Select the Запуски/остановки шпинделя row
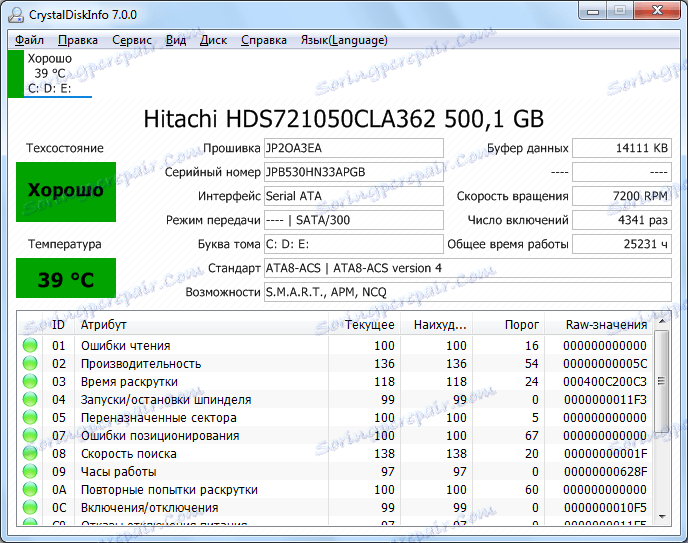This screenshot has height=543, width=688. [x=336, y=400]
